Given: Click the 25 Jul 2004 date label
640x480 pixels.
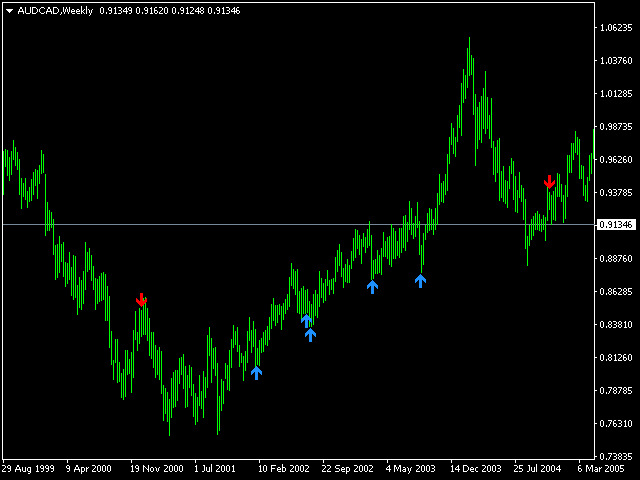Looking at the screenshot, I should click(x=537, y=469).
